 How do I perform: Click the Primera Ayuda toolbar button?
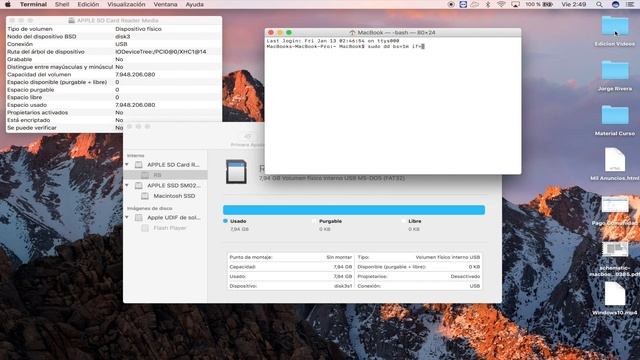click(247, 140)
